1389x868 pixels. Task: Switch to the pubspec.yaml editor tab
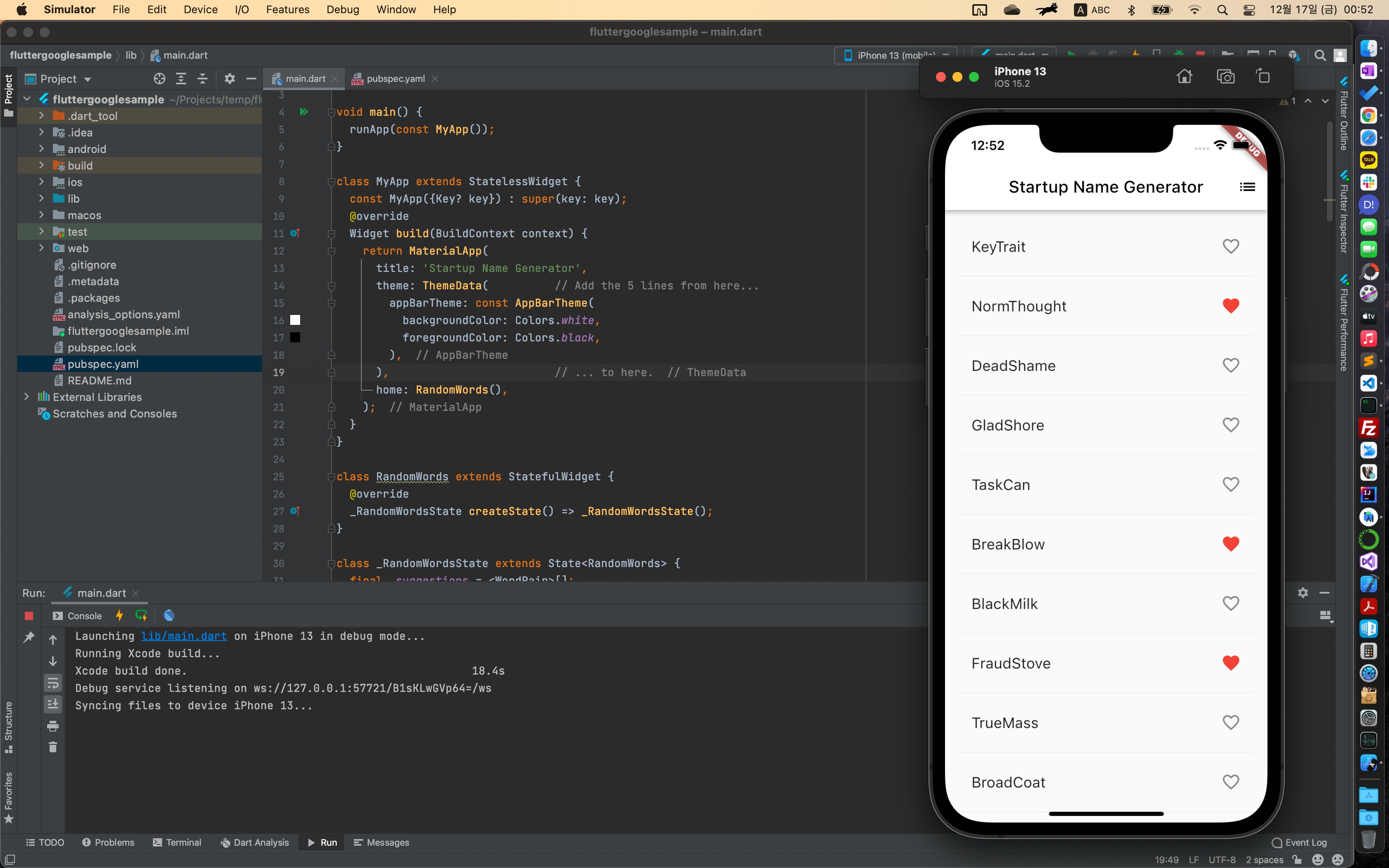coord(395,79)
